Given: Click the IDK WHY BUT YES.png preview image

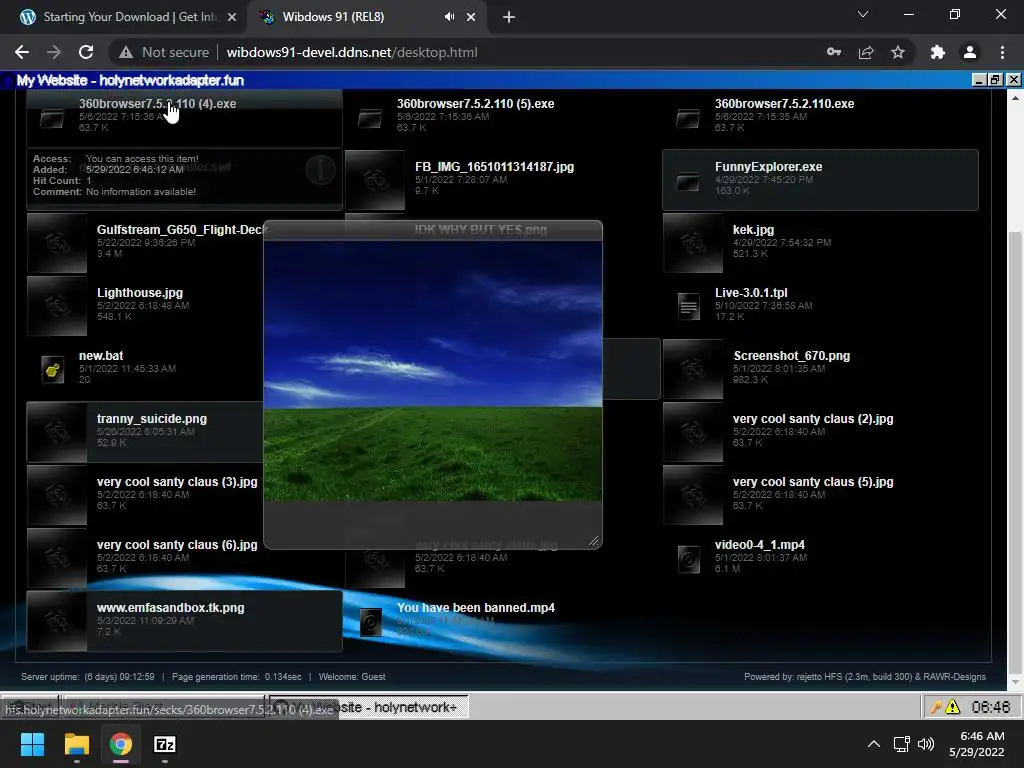Looking at the screenshot, I should tap(432, 371).
